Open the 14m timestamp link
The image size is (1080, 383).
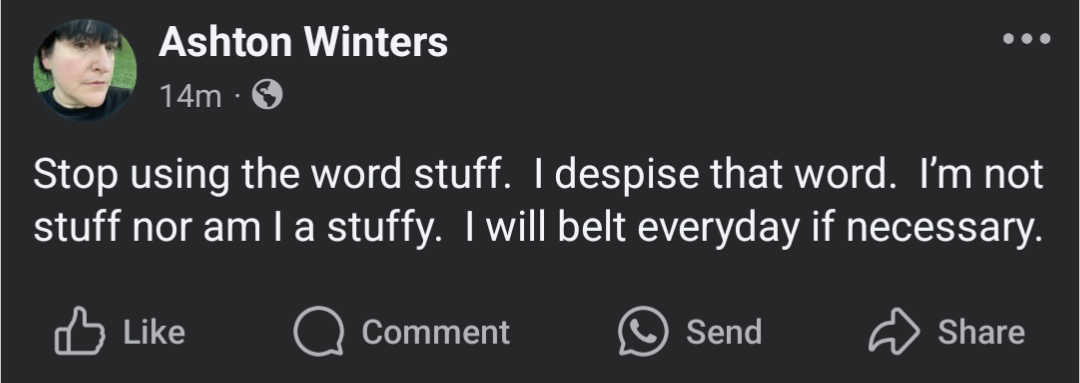point(191,96)
